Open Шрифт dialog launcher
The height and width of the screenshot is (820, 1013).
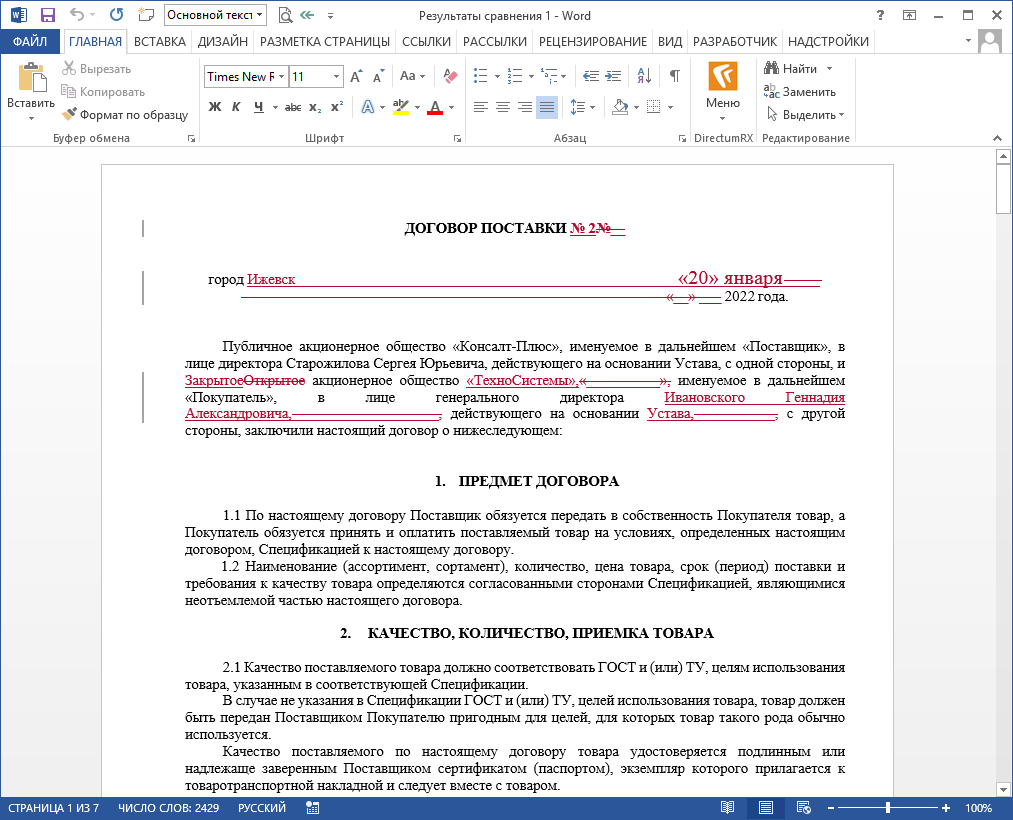(x=457, y=138)
